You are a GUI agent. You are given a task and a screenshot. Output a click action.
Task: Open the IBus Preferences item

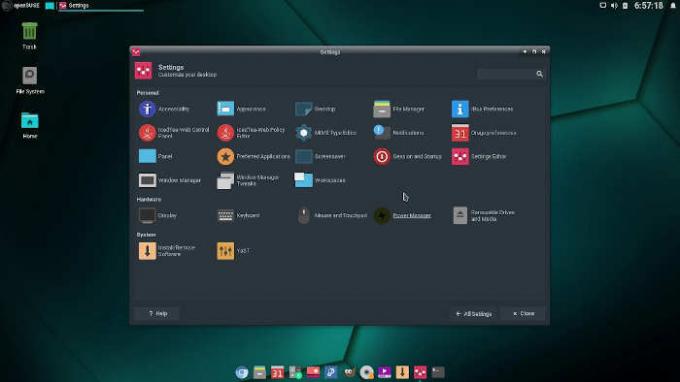(x=482, y=109)
